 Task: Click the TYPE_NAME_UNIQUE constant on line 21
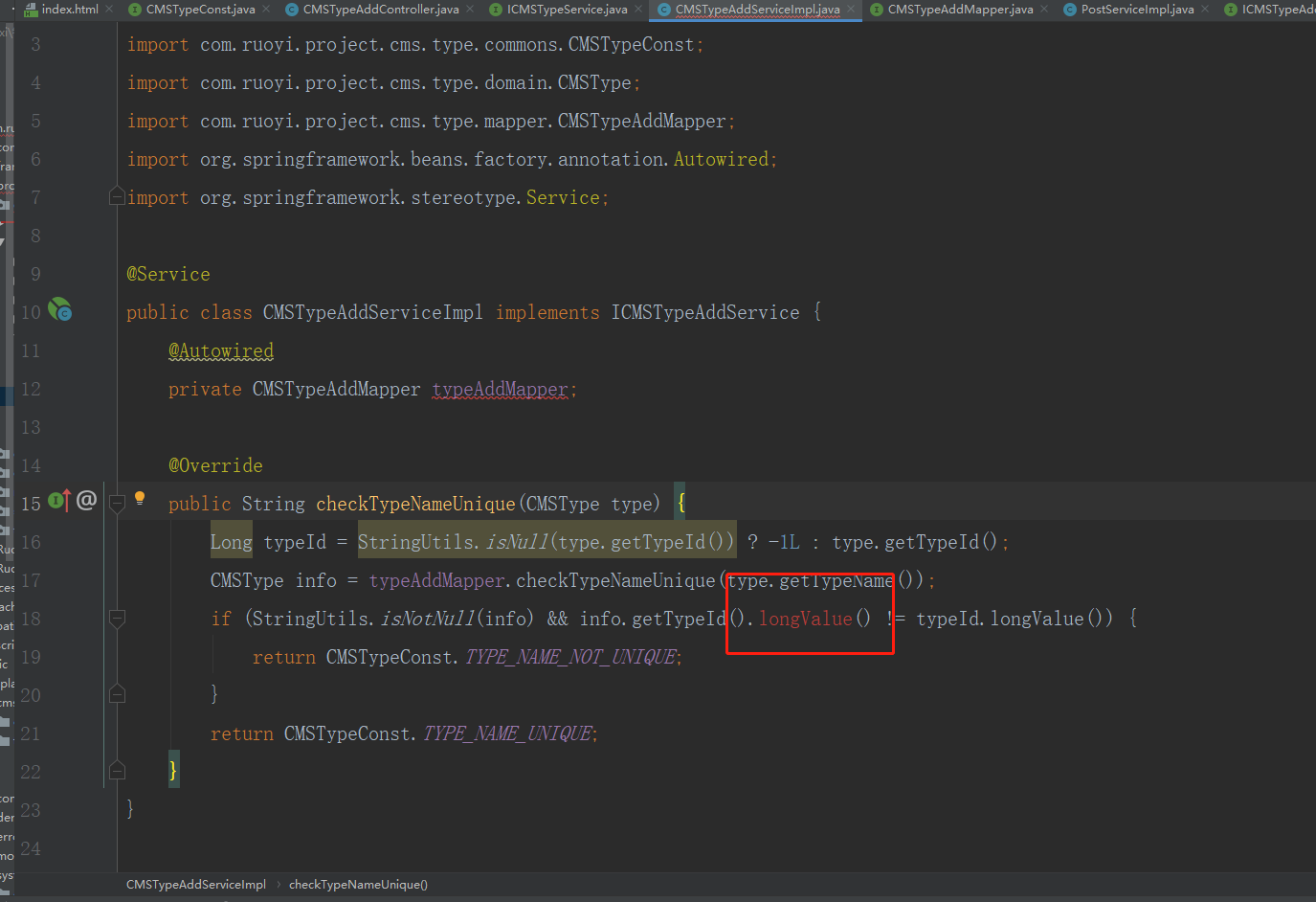pos(508,734)
